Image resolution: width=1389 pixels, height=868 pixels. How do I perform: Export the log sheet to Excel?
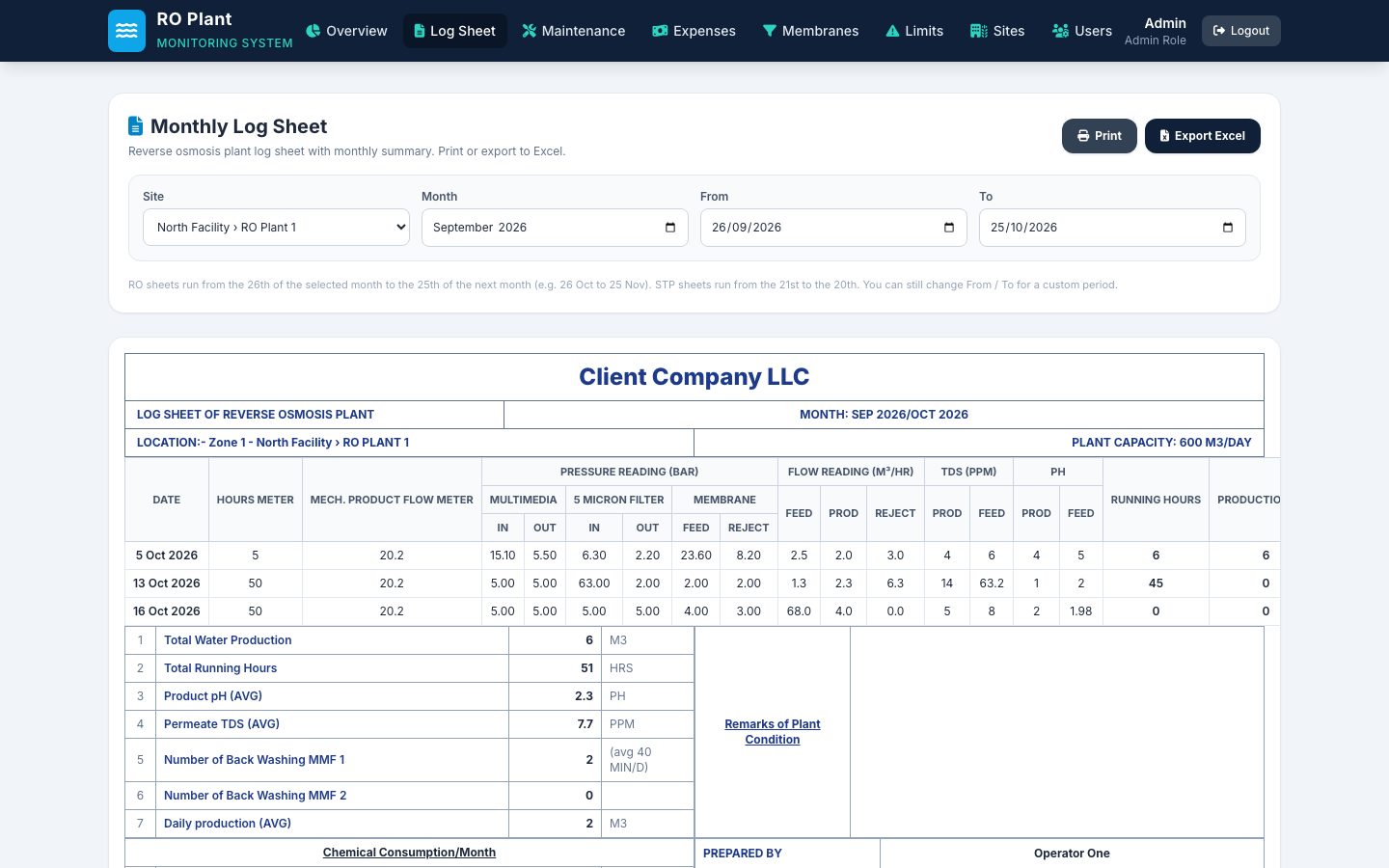(1203, 136)
